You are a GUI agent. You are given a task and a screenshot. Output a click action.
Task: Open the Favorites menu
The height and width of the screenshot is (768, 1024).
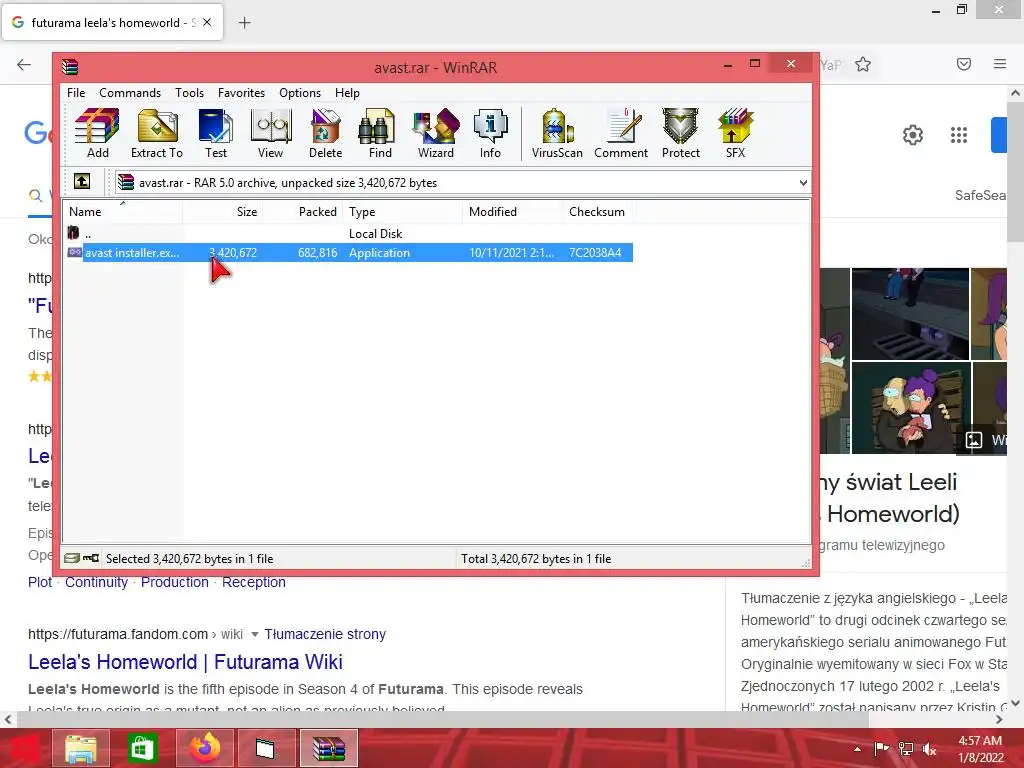pos(242,93)
